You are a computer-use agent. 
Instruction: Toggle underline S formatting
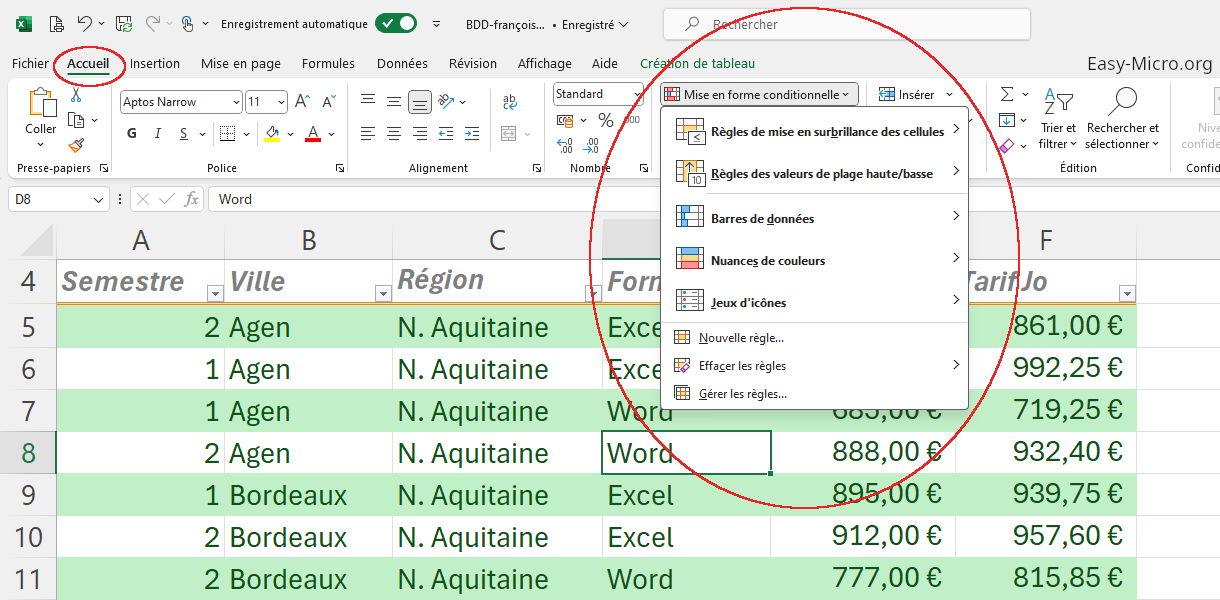click(x=183, y=134)
